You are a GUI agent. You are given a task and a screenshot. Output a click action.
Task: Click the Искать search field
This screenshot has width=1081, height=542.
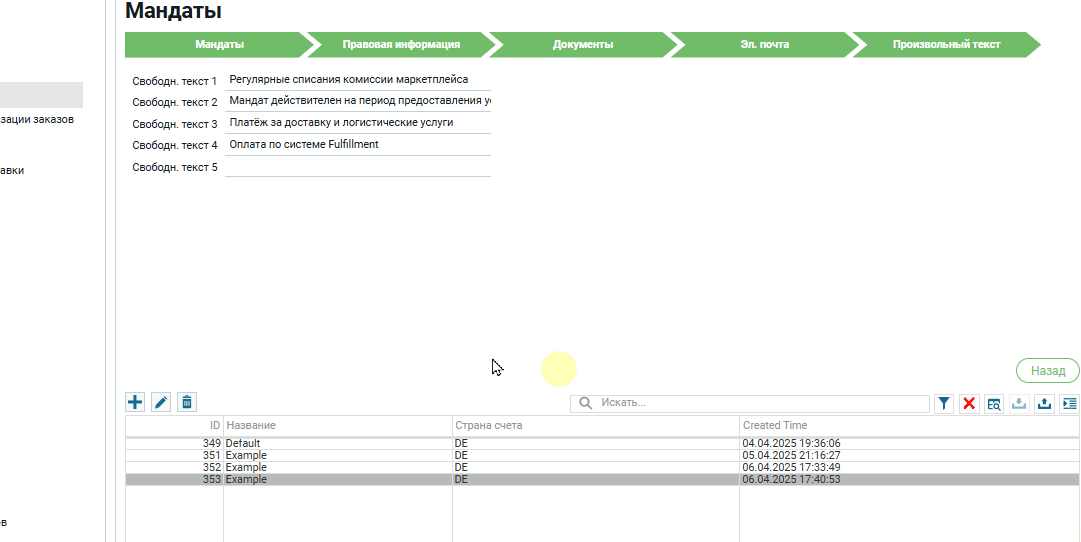point(760,403)
